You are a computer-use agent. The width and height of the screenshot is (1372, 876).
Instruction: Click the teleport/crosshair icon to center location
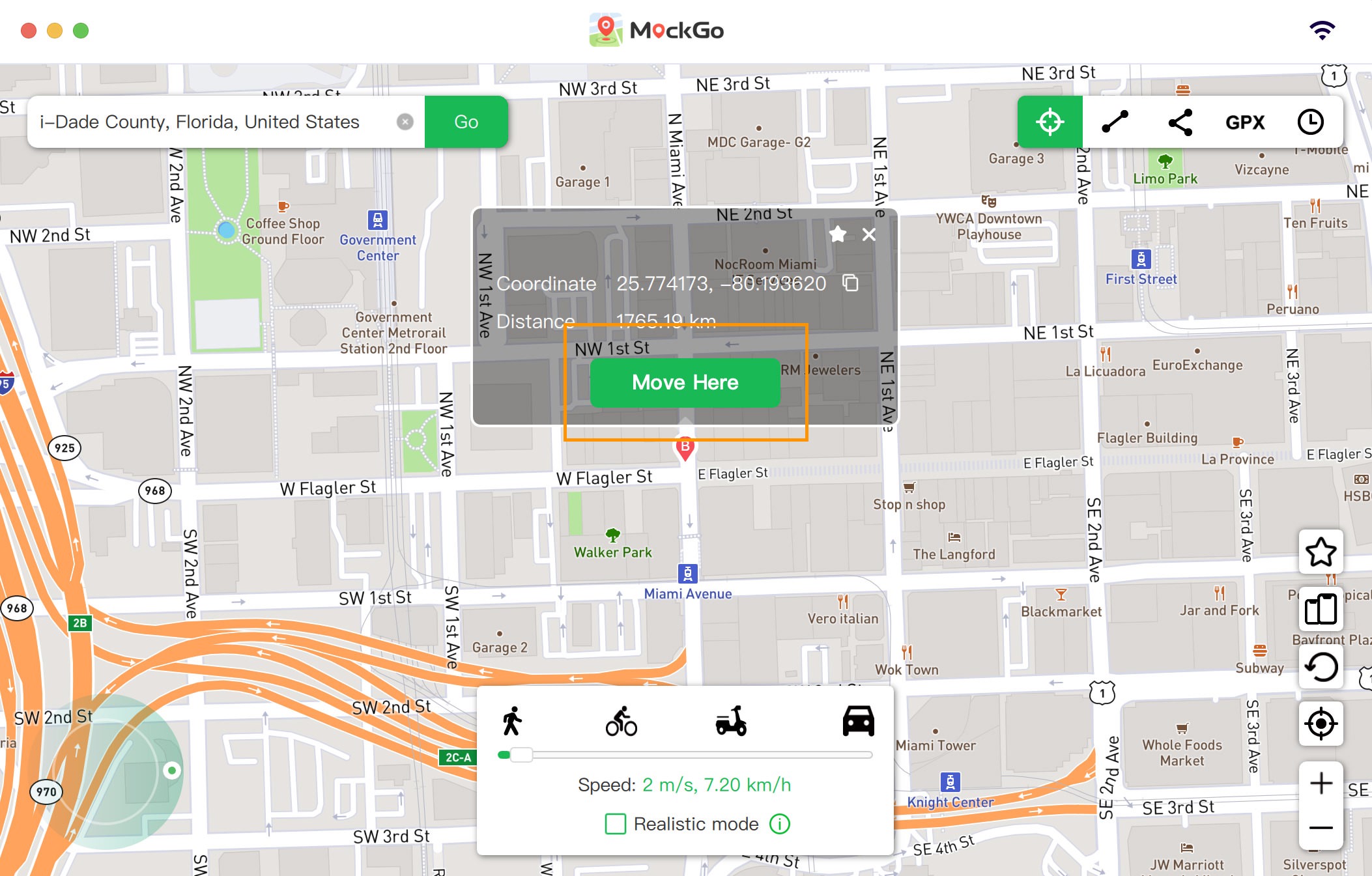click(1049, 121)
